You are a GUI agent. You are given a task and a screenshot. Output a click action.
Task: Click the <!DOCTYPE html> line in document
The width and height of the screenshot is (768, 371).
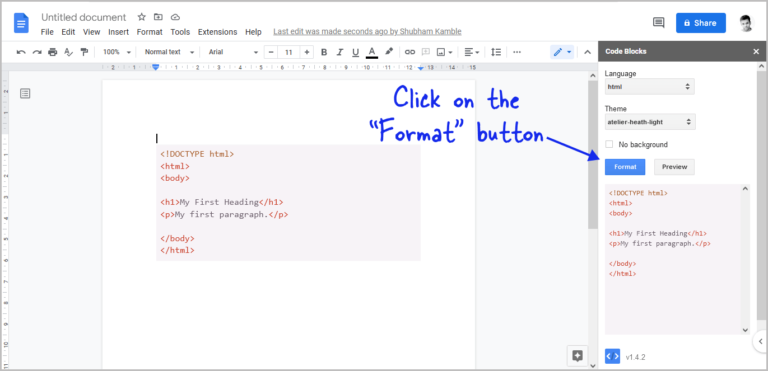pyautogui.click(x=197, y=154)
